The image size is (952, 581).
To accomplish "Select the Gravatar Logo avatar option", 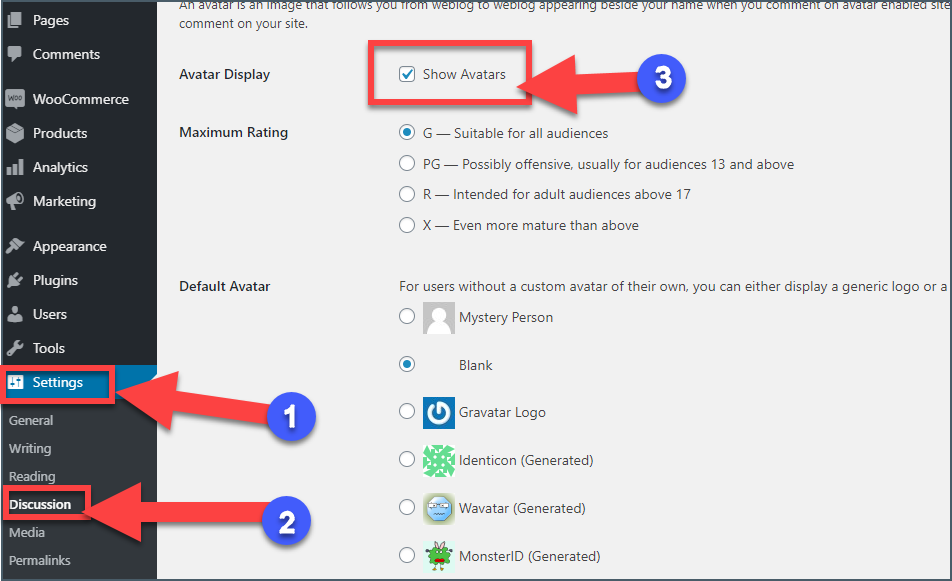I will (x=407, y=411).
